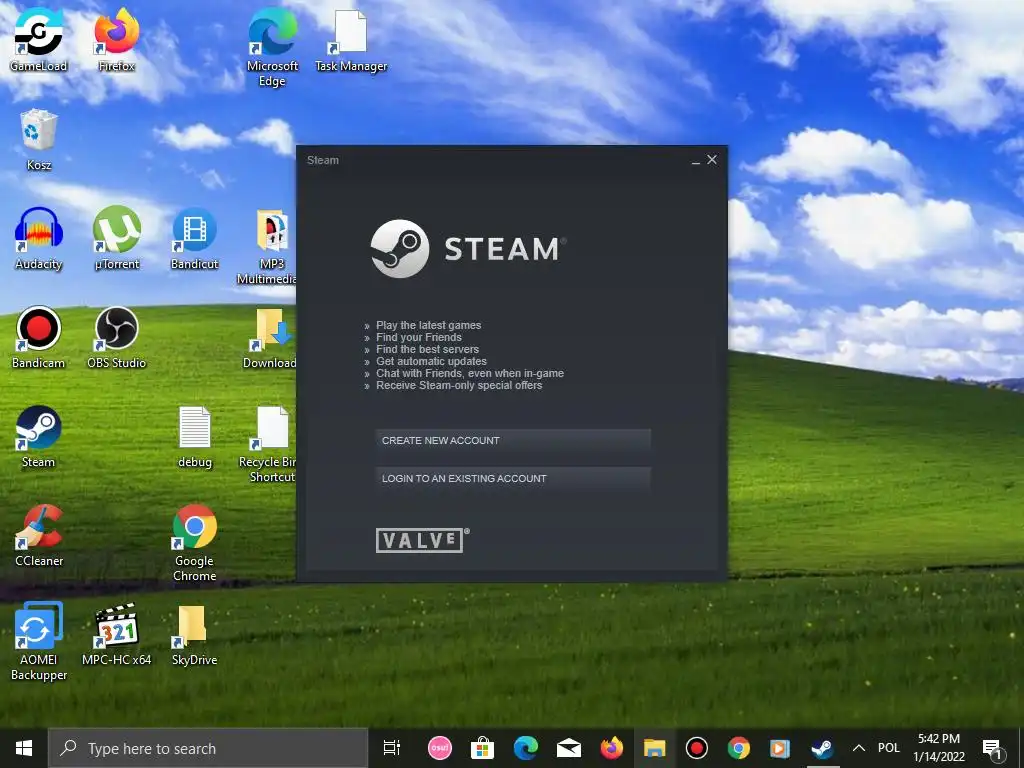The height and width of the screenshot is (768, 1024).
Task: Open the Windows Start menu
Action: point(24,748)
